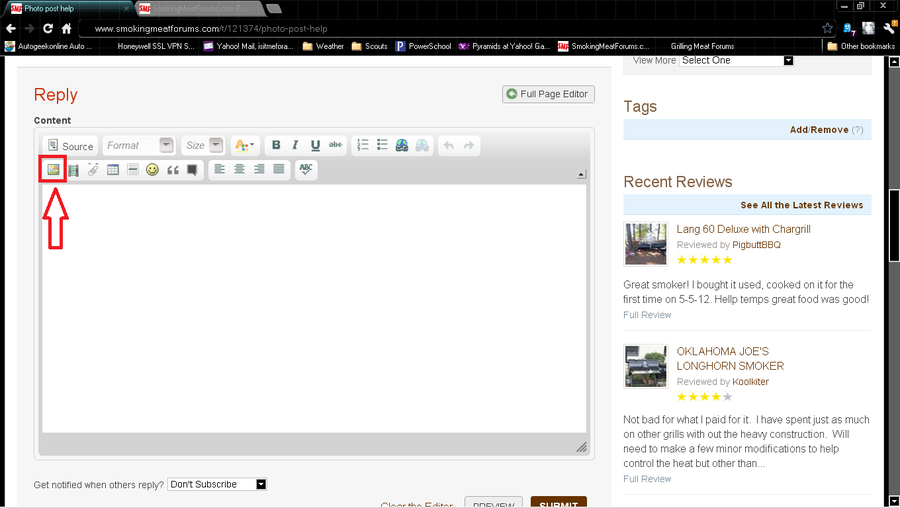
Task: Open the Format dropdown
Action: 139,146
